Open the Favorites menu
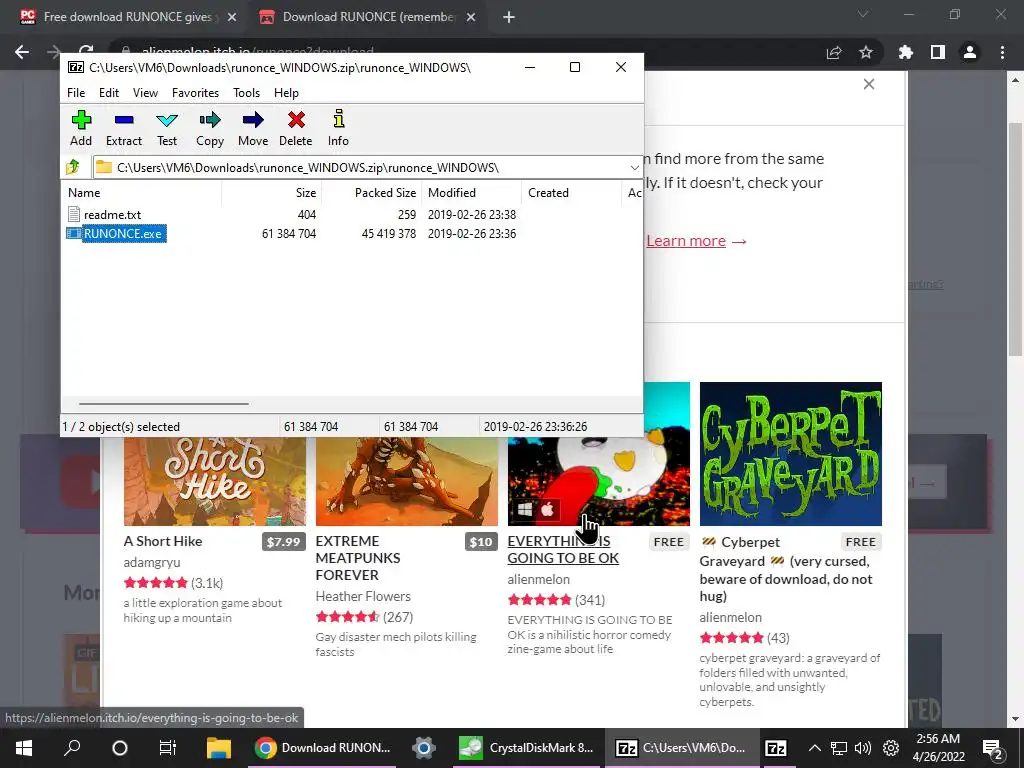 [195, 93]
